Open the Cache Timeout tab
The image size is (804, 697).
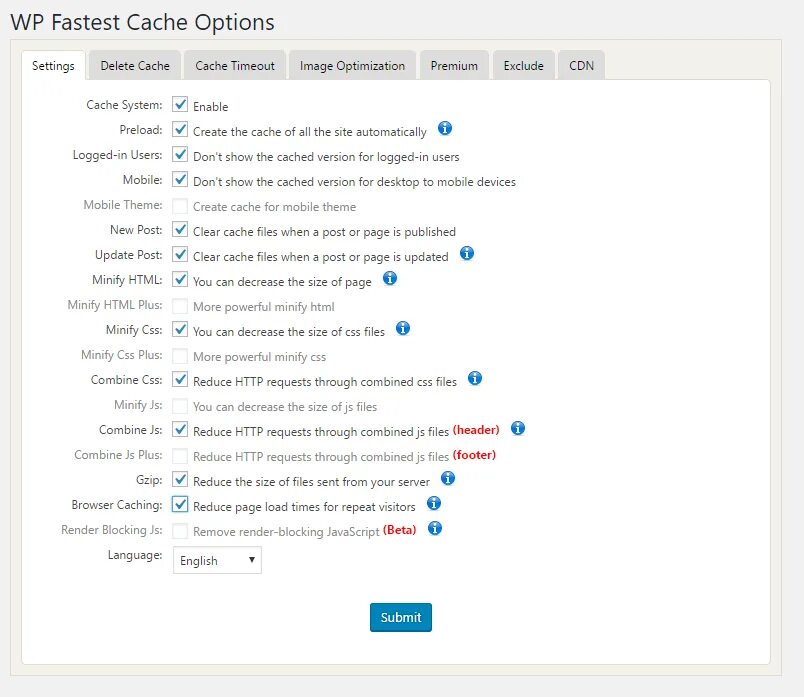click(x=235, y=66)
